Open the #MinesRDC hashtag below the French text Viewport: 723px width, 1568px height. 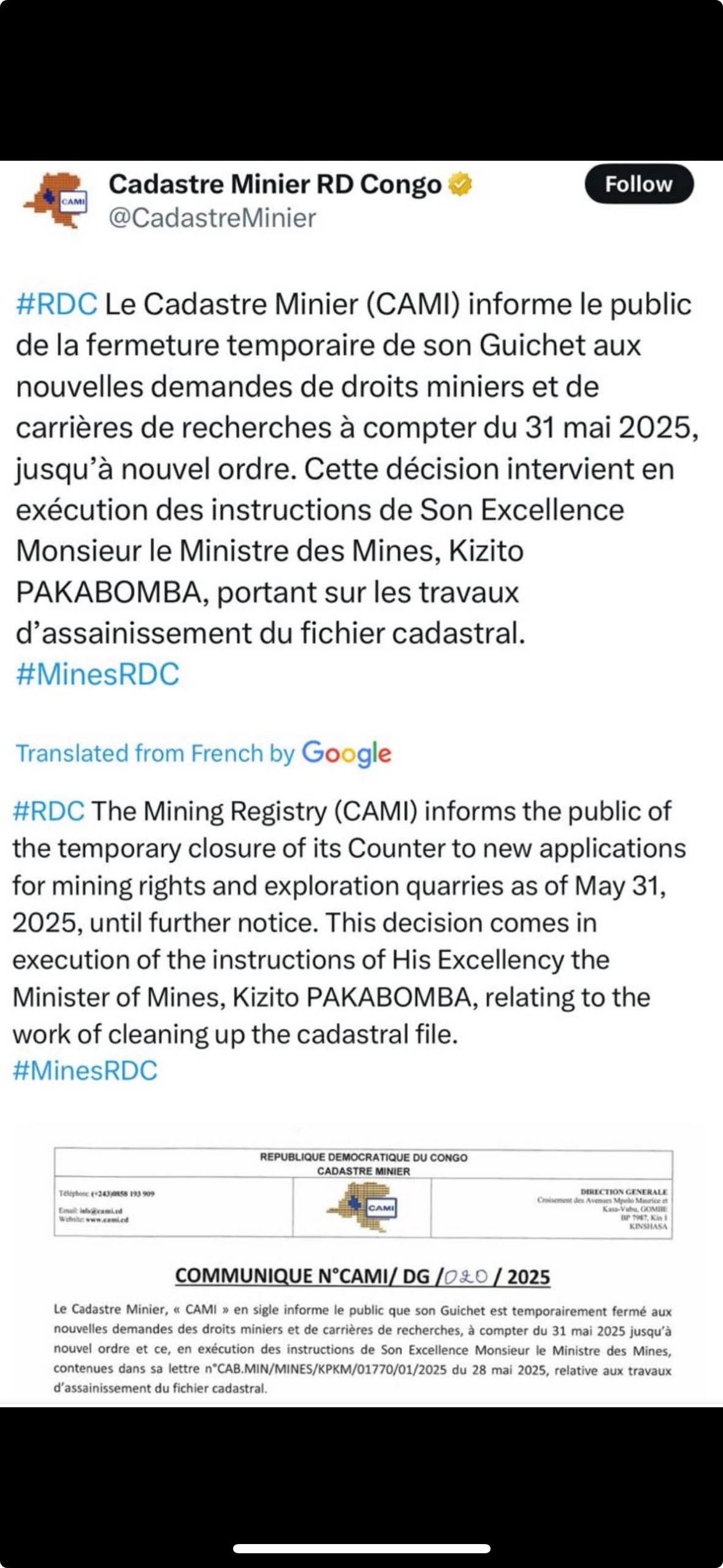98,674
